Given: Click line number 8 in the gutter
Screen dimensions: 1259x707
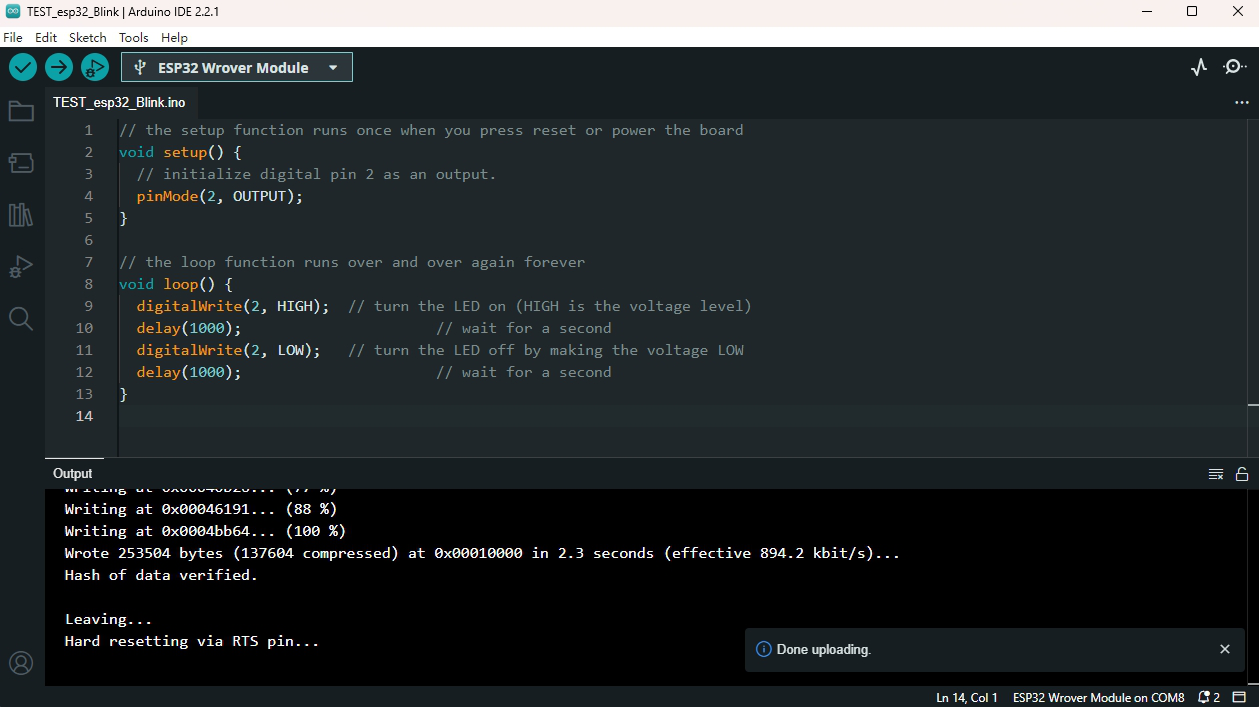Looking at the screenshot, I should click(88, 284).
